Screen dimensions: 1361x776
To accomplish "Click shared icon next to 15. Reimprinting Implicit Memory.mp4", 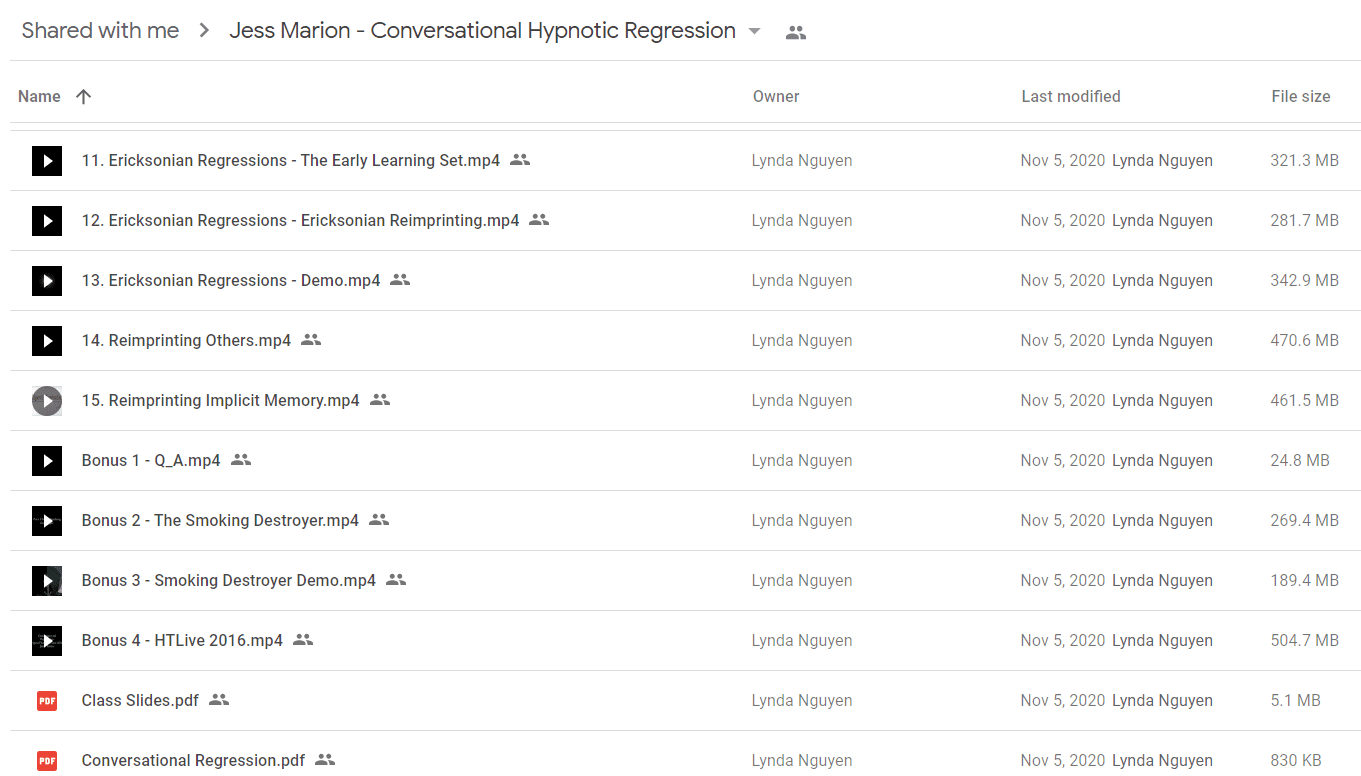I will coord(380,399).
